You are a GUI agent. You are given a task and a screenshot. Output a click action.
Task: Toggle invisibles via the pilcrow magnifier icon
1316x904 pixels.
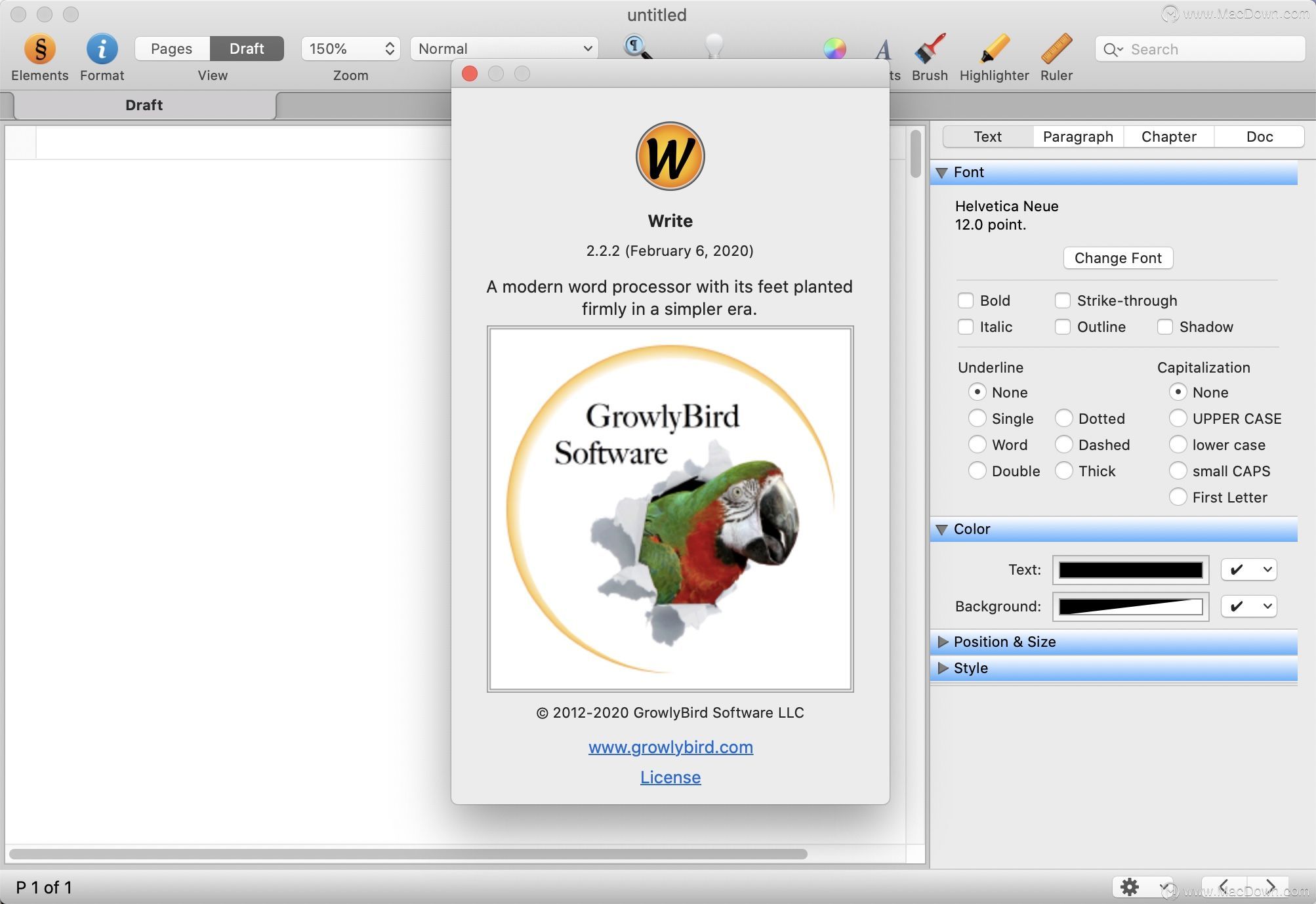[637, 47]
